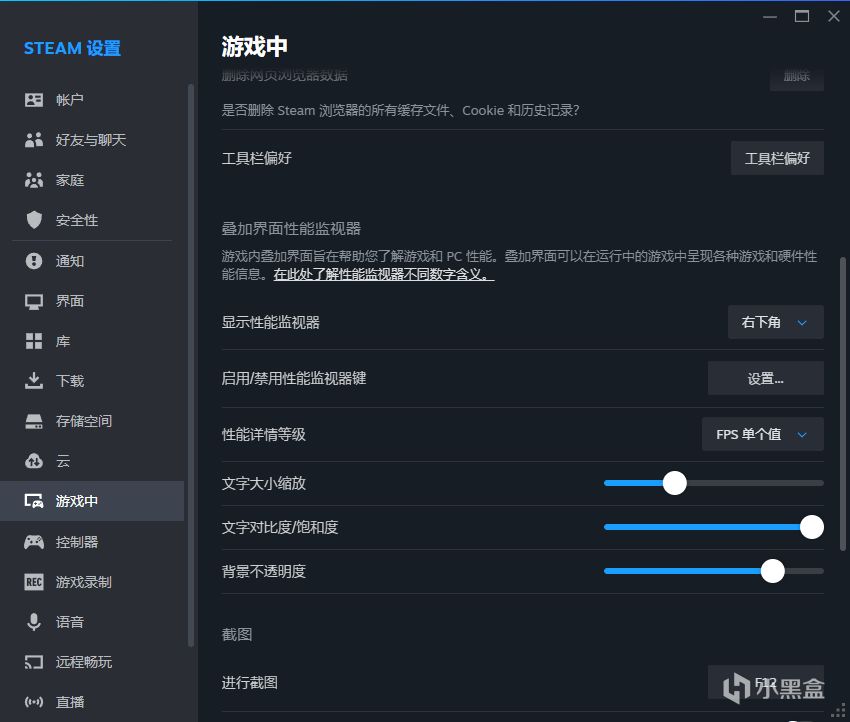850x722 pixels.
Task: Open the 存储空间 sidebar entry
Action: click(92, 421)
